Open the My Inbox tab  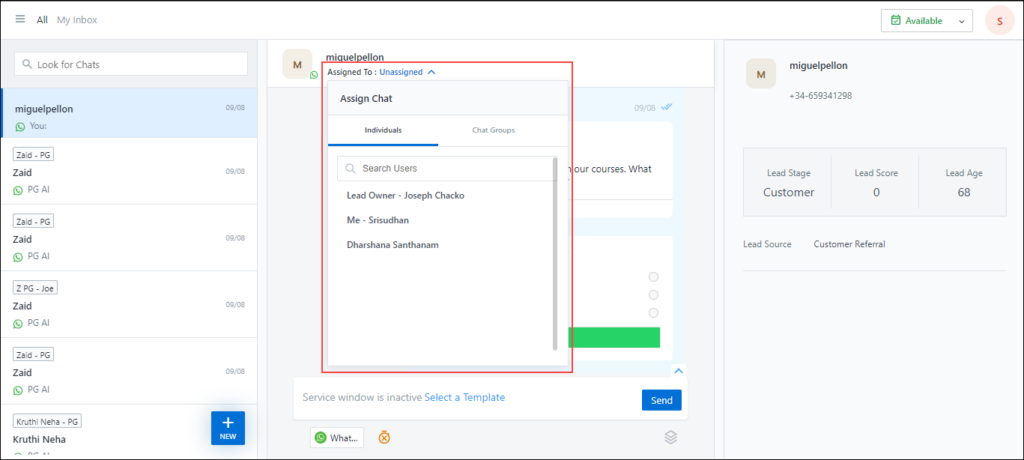[77, 20]
